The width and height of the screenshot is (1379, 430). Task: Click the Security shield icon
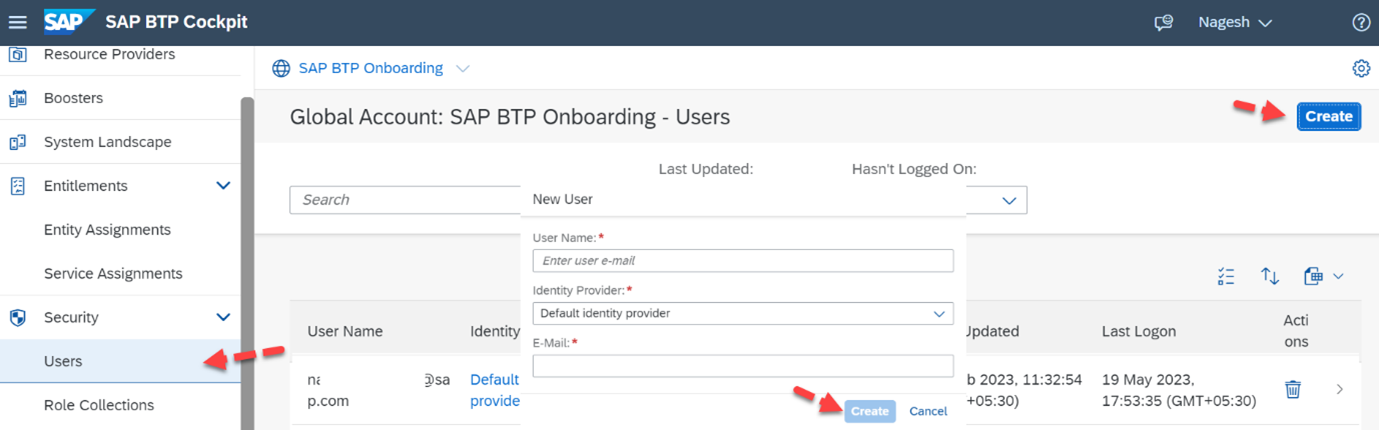[x=17, y=317]
